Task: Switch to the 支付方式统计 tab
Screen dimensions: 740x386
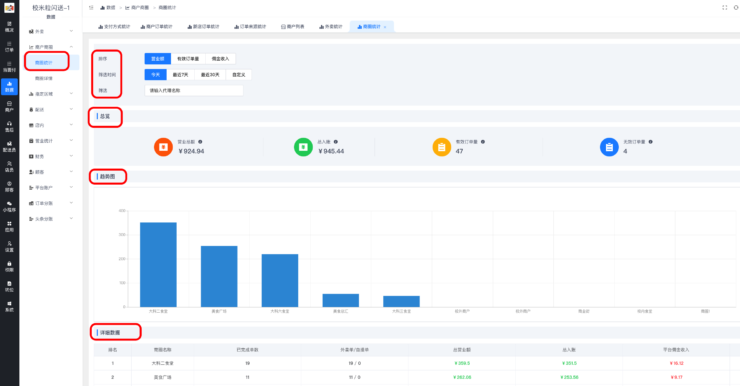Action: pyautogui.click(x=114, y=27)
